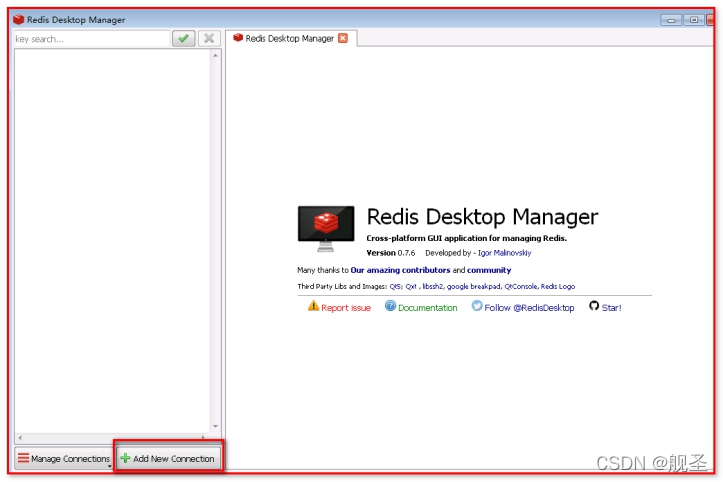Viewport: 723px width, 482px height.
Task: Open the Igor Malinovskiy developer link
Action: click(504, 253)
